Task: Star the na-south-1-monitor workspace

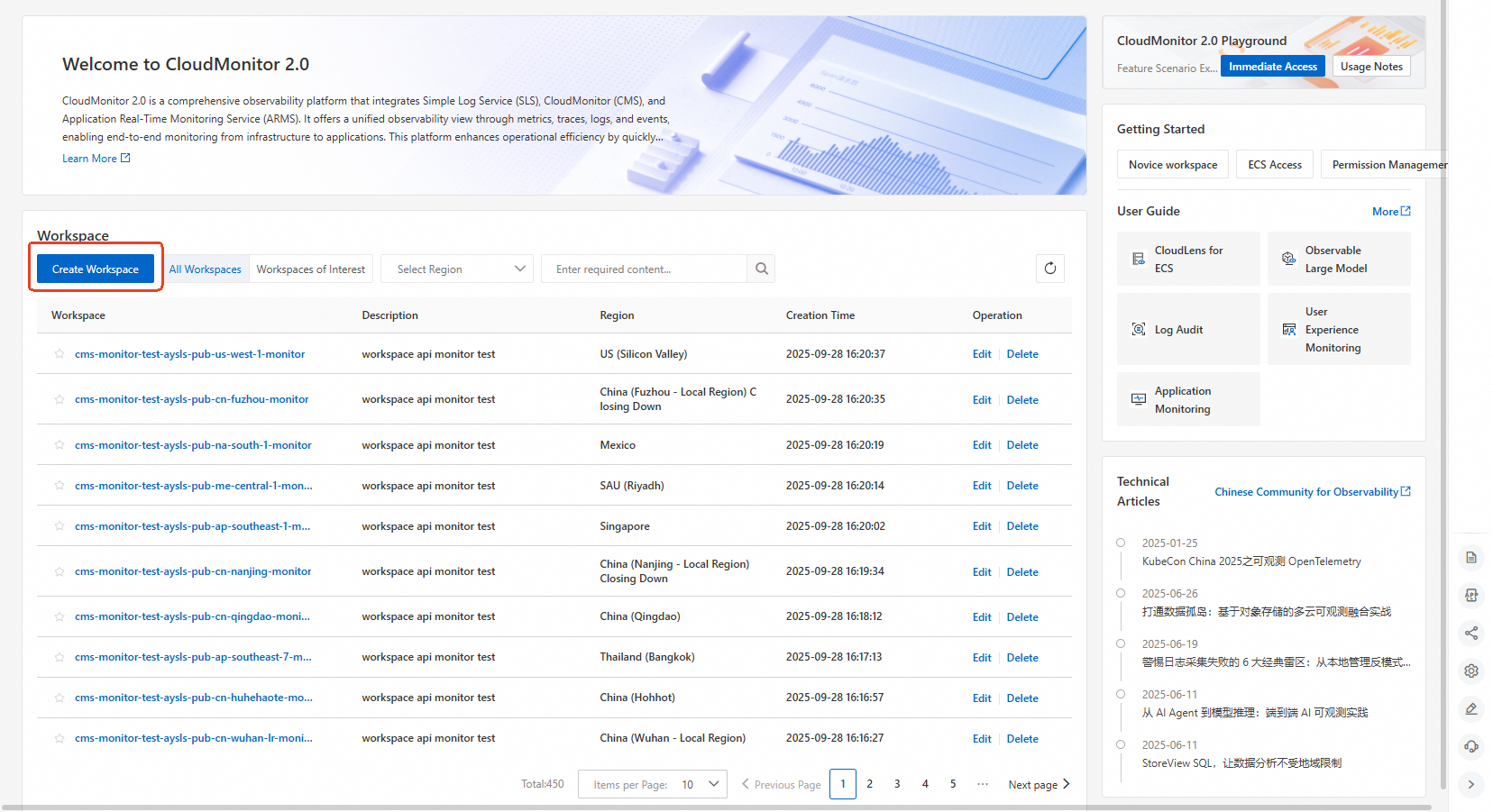Action: [60, 445]
